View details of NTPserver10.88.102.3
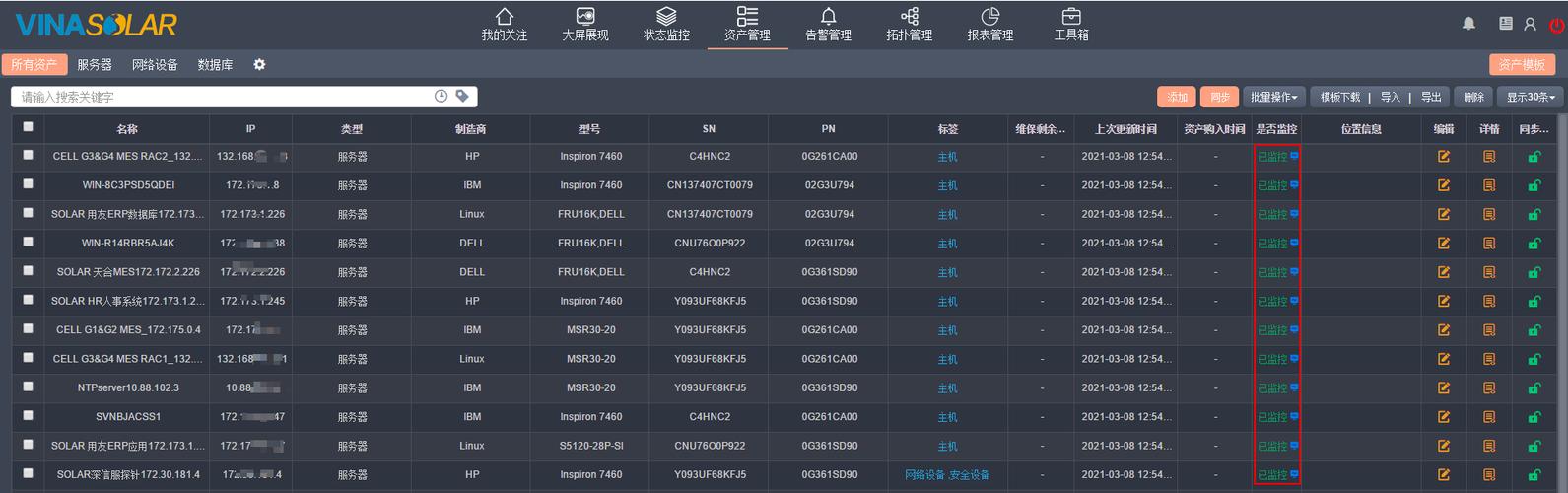The height and width of the screenshot is (493, 1568). [1489, 387]
